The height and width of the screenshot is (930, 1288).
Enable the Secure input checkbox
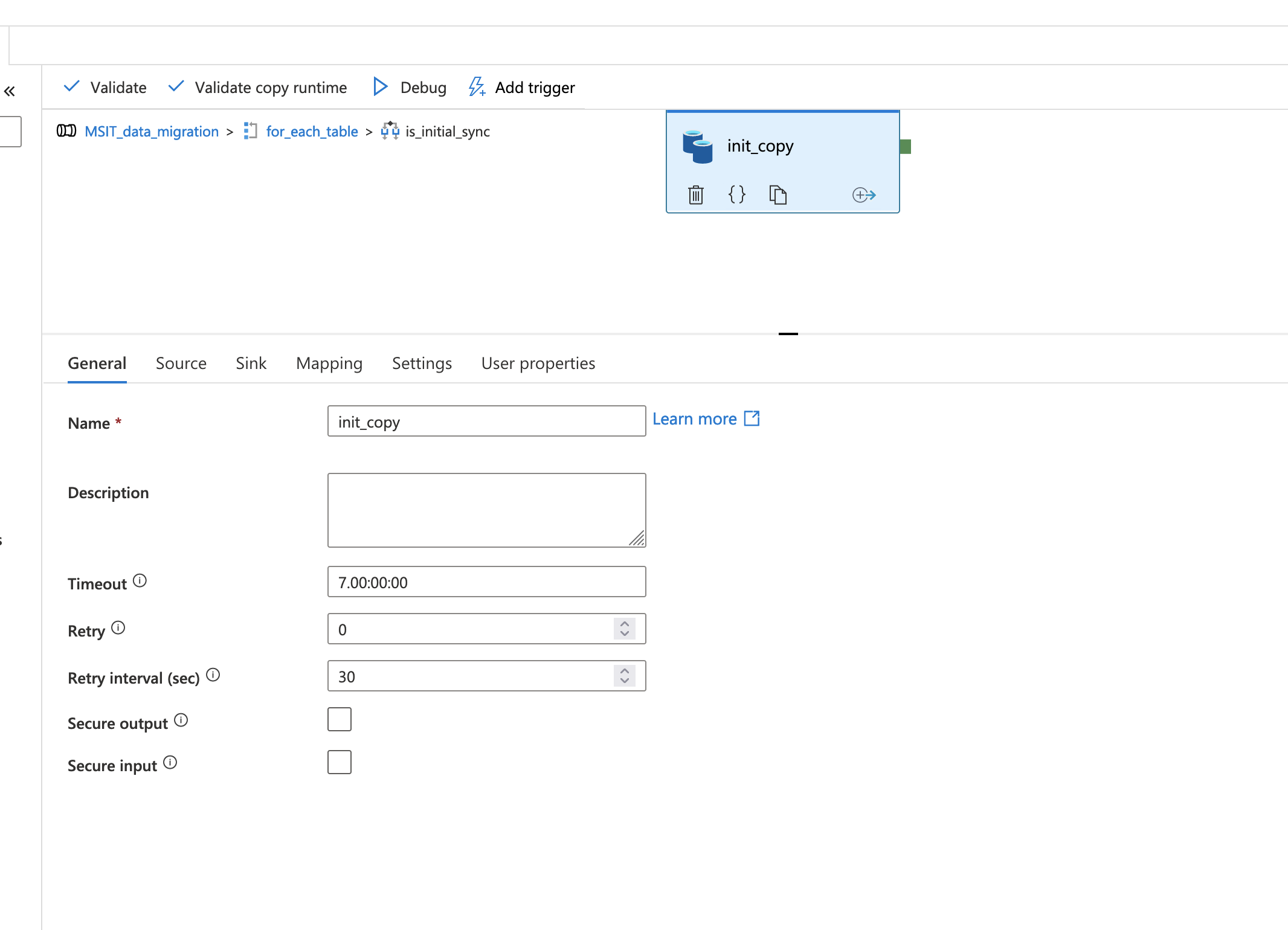340,762
